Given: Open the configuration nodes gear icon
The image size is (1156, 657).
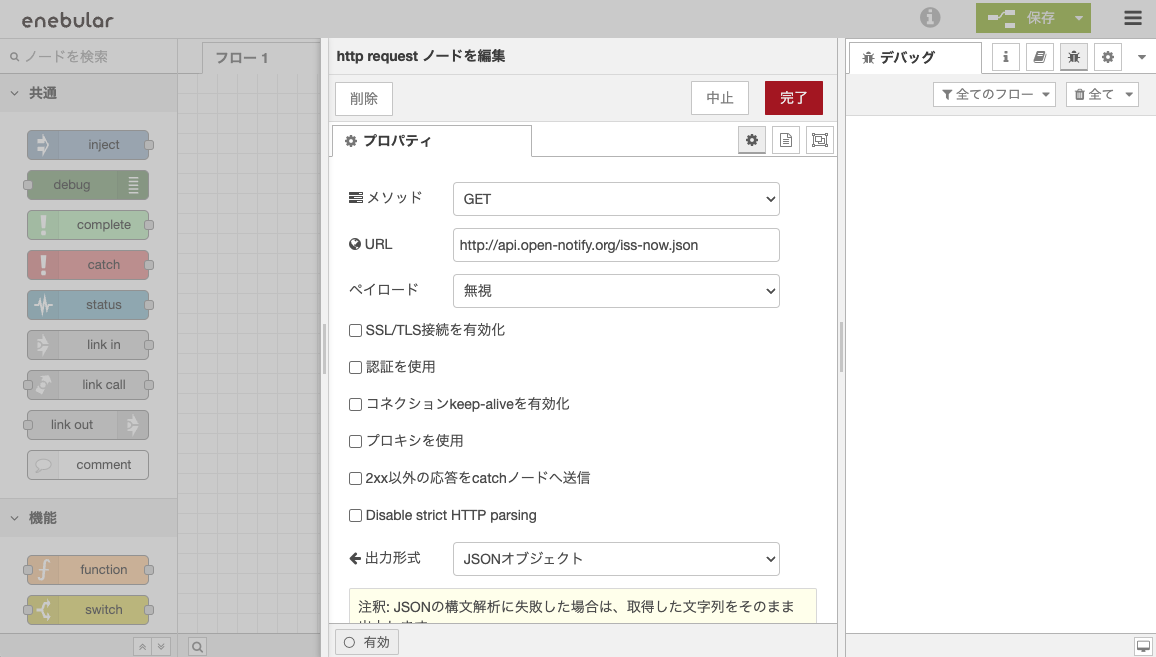Looking at the screenshot, I should tap(1107, 57).
